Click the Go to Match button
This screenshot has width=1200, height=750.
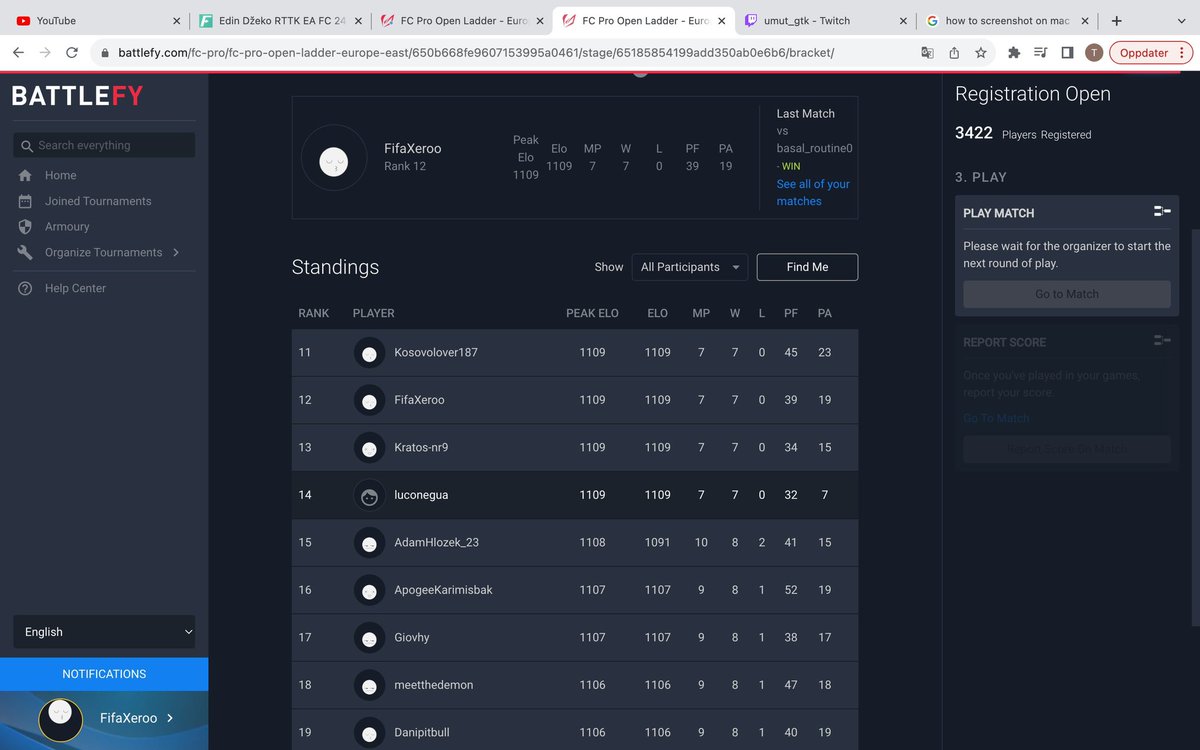[1067, 294]
